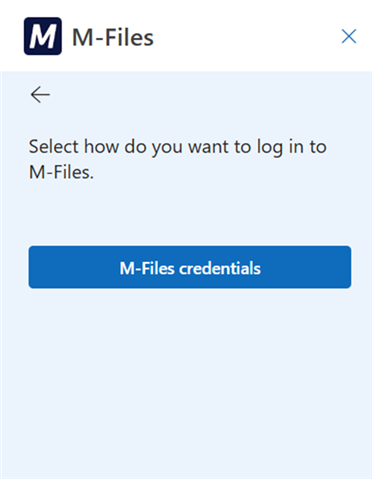Tap the back arrow below header
Viewport: 372px width, 479px height.
(40, 95)
